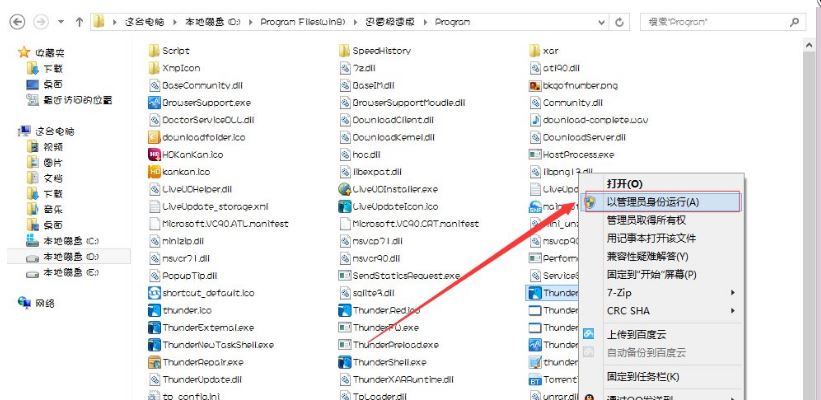Go up one folder level with Up arrow
Viewport: 821px width, 400px height.
coord(79,22)
